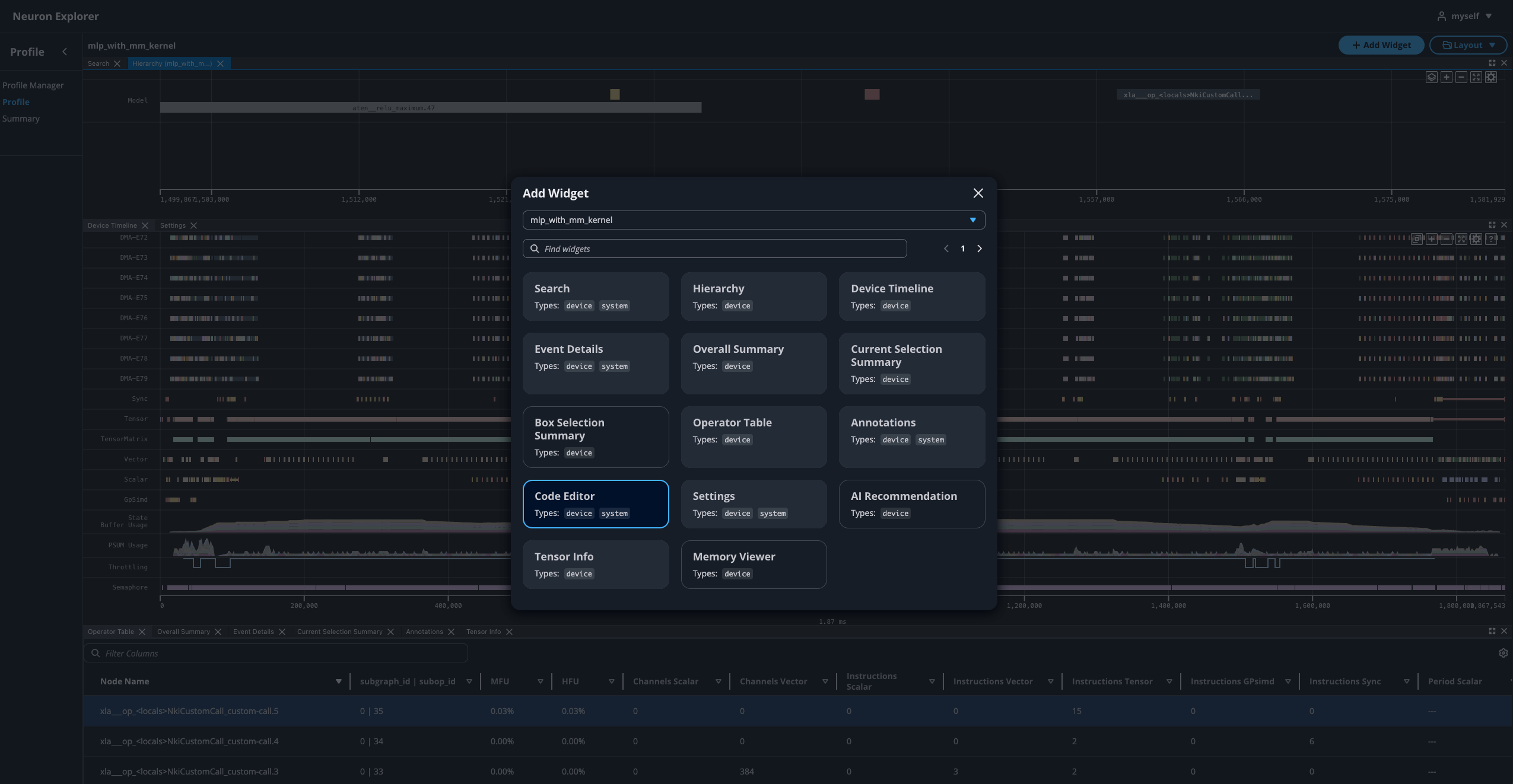This screenshot has height=784, width=1513.
Task: Fit Hierarchy view to screen
Action: pyautogui.click(x=1476, y=77)
